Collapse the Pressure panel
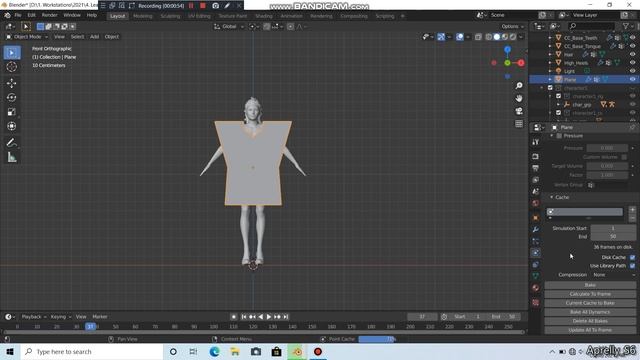This screenshot has width=640, height=360. 552,136
